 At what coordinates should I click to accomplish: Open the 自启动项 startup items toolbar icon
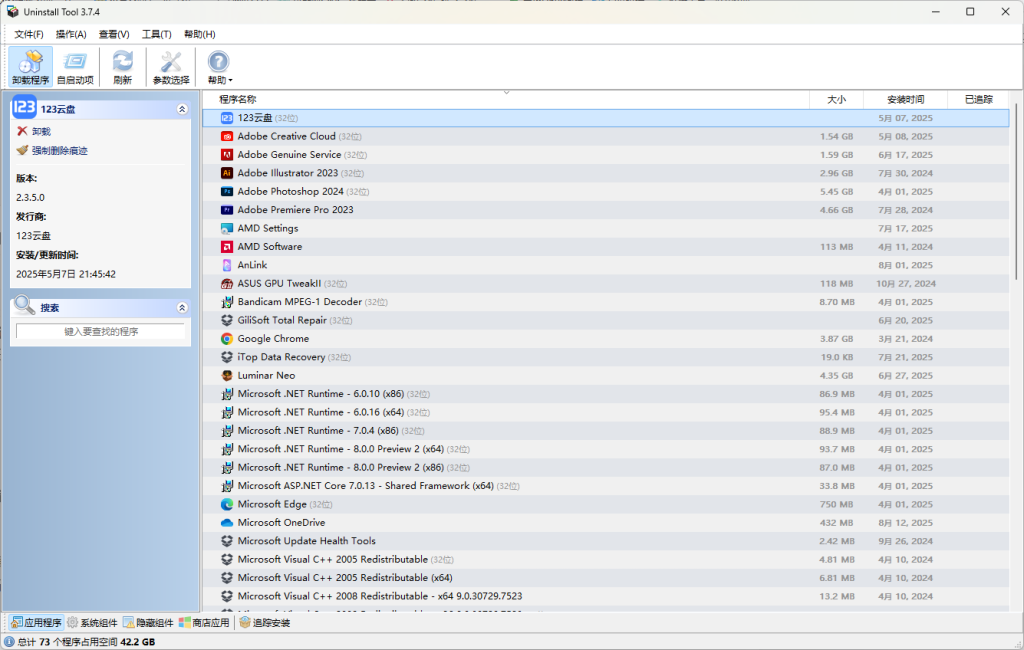(x=75, y=67)
